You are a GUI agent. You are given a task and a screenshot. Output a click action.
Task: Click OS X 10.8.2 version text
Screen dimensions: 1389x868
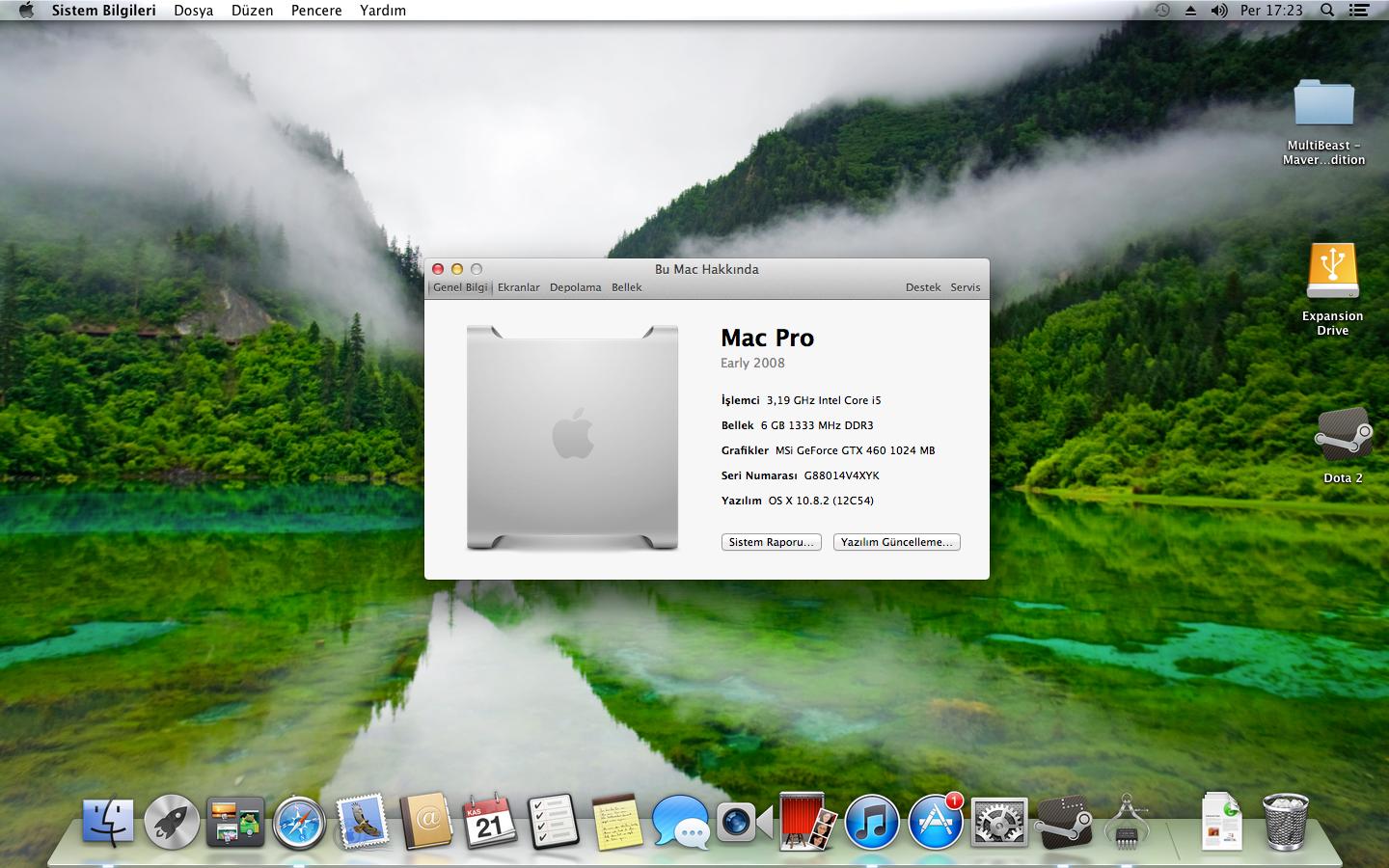(x=821, y=501)
